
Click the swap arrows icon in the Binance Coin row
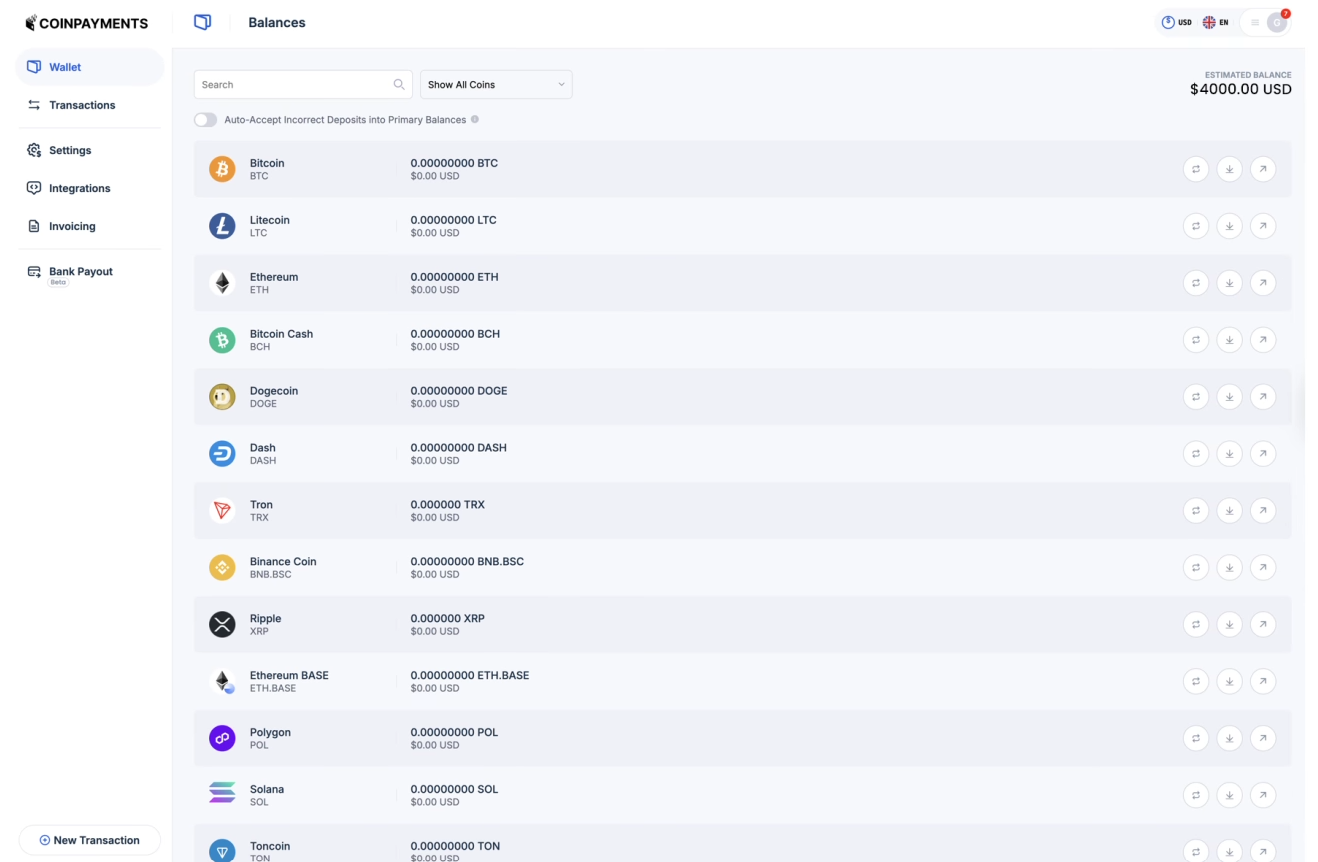[x=1196, y=568]
